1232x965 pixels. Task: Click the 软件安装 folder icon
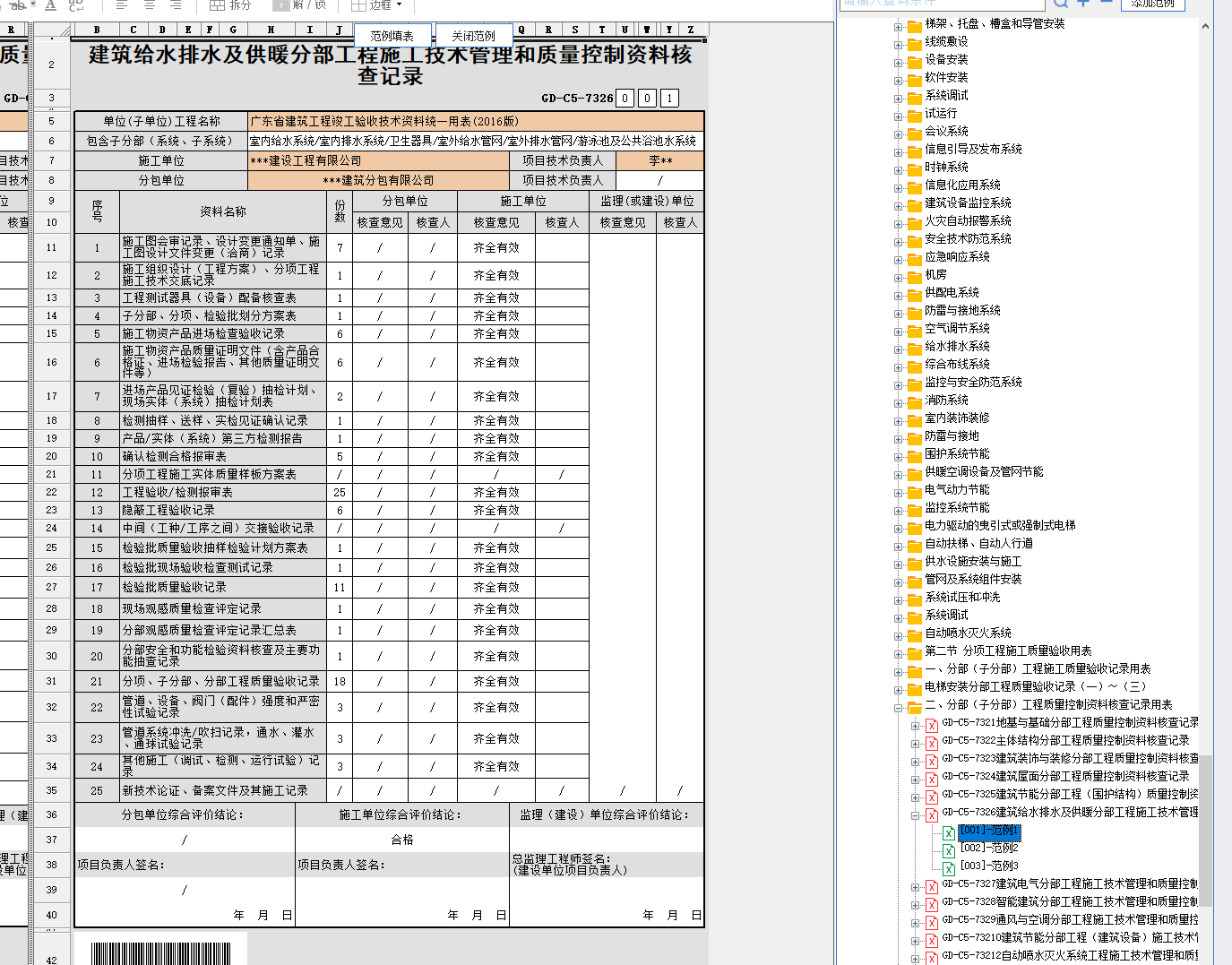[x=914, y=79]
